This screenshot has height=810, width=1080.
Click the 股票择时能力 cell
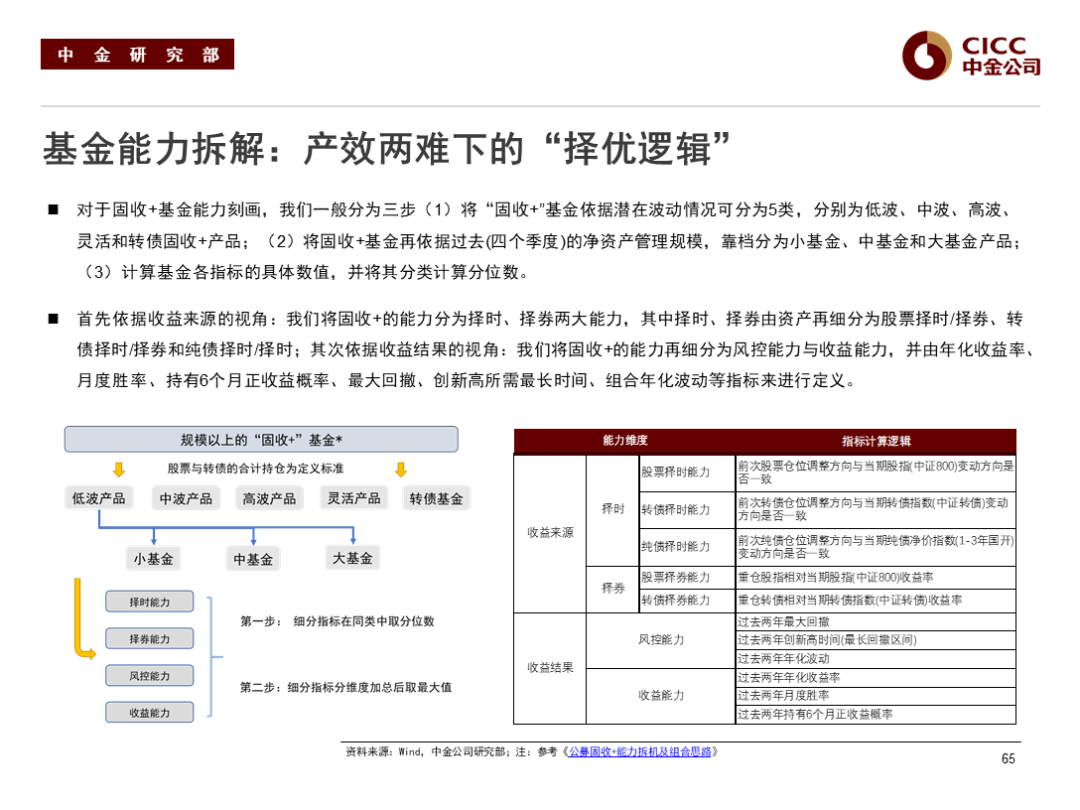(x=687, y=472)
